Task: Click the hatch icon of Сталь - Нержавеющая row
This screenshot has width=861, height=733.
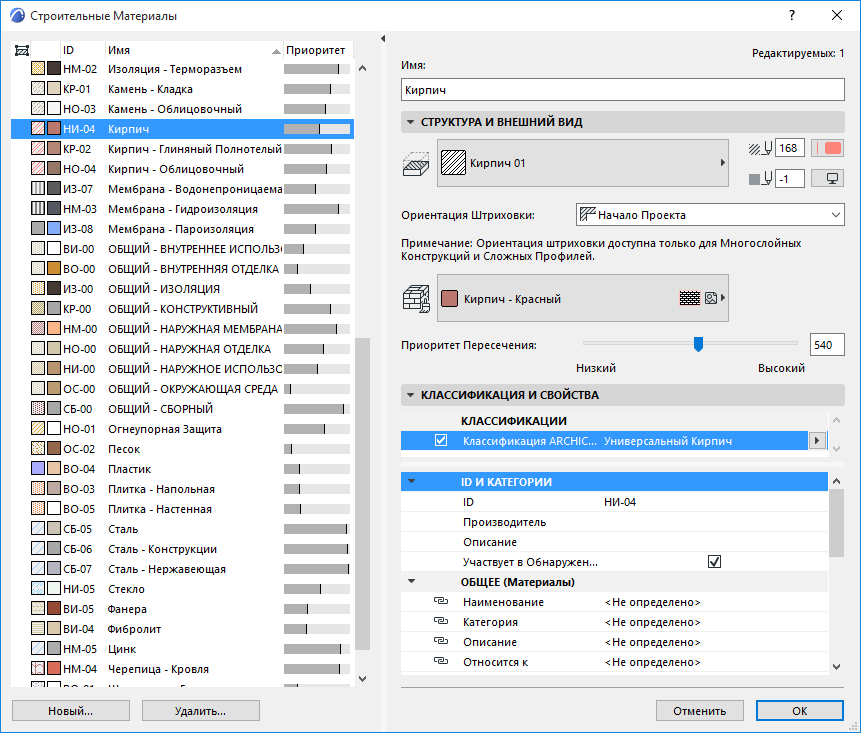Action: point(38,568)
